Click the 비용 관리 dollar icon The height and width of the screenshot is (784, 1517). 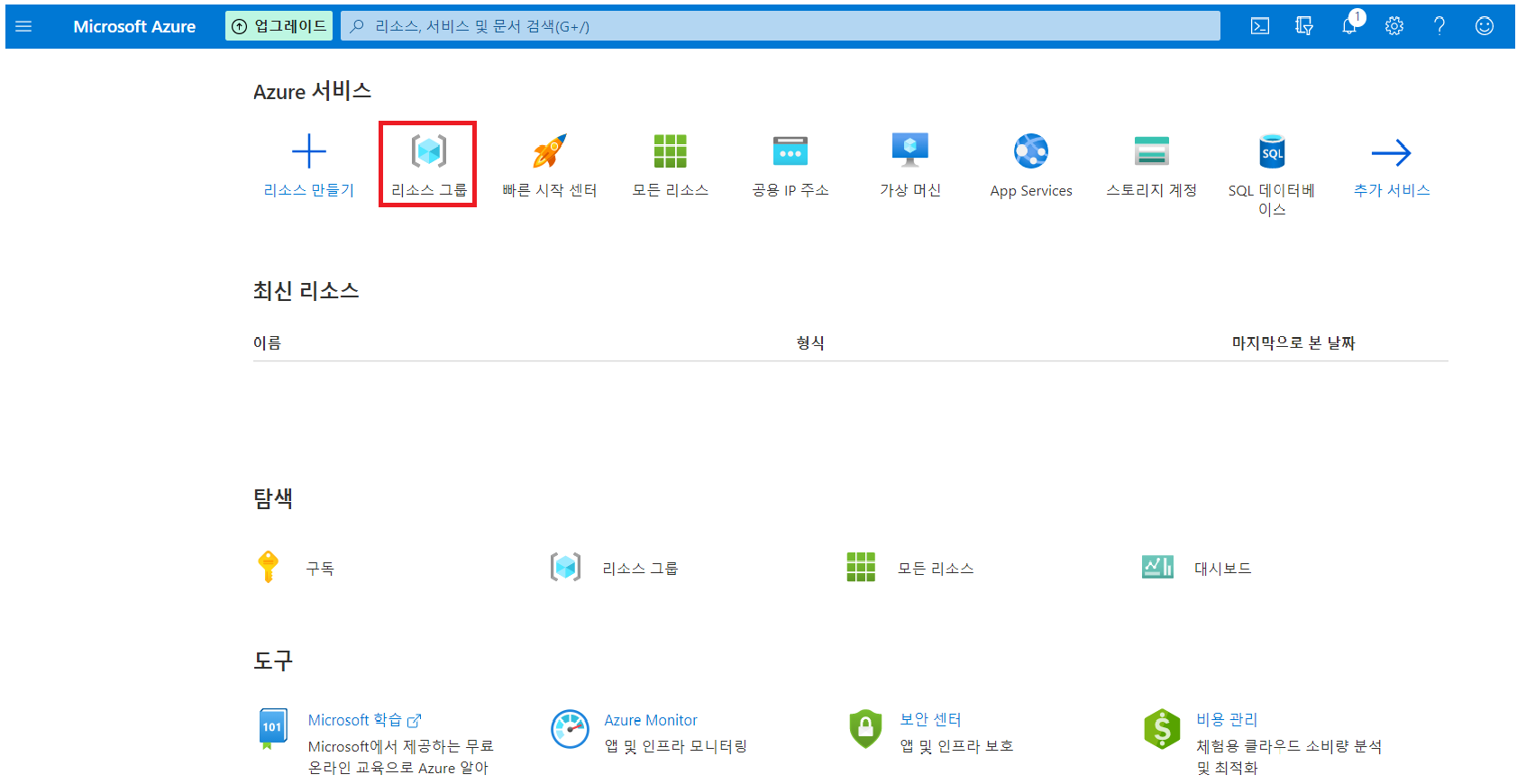1162,729
